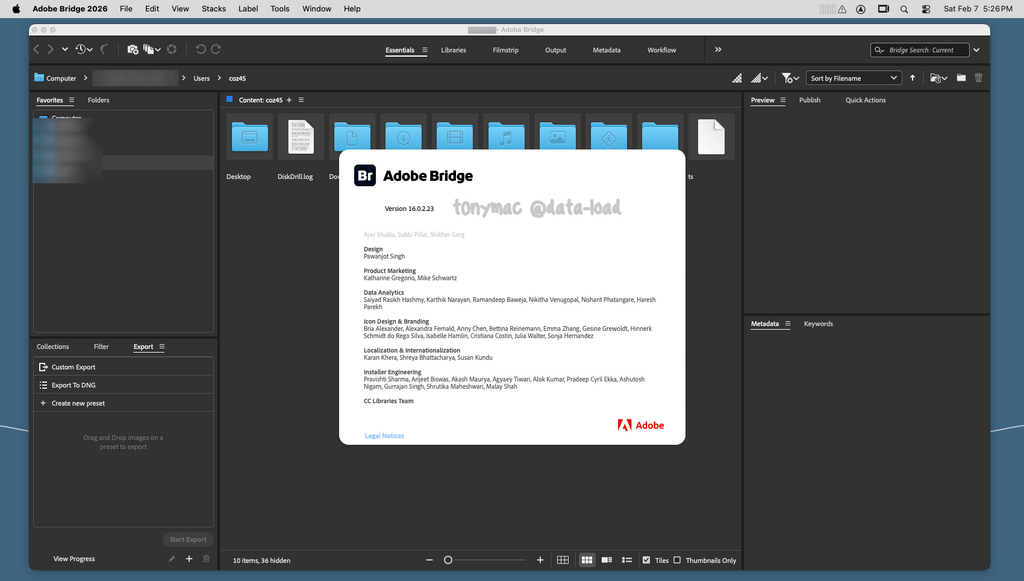The width and height of the screenshot is (1024, 581).
Task: Switch to the Quick Actions tab
Action: 865,101
